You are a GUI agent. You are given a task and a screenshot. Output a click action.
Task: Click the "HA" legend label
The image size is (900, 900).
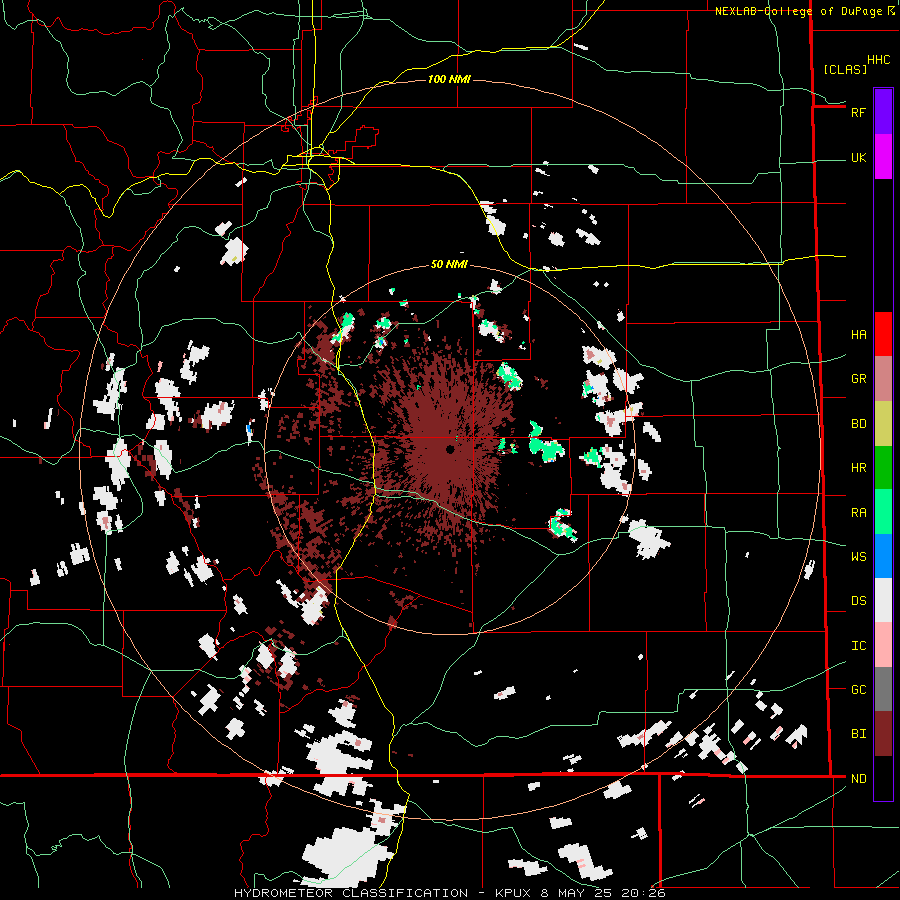point(858,335)
